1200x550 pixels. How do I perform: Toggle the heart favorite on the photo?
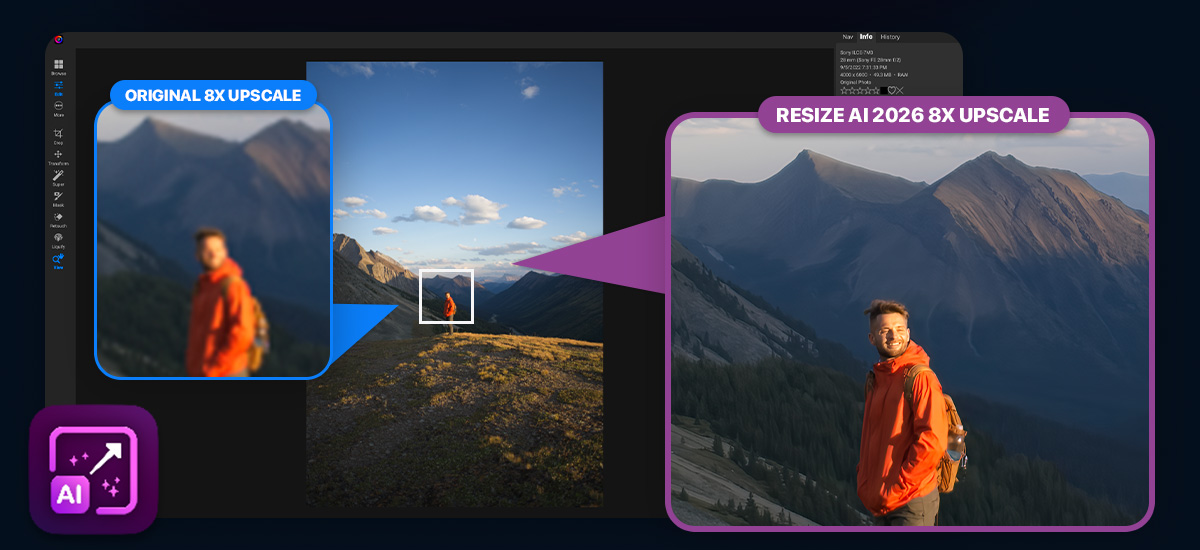[x=892, y=90]
